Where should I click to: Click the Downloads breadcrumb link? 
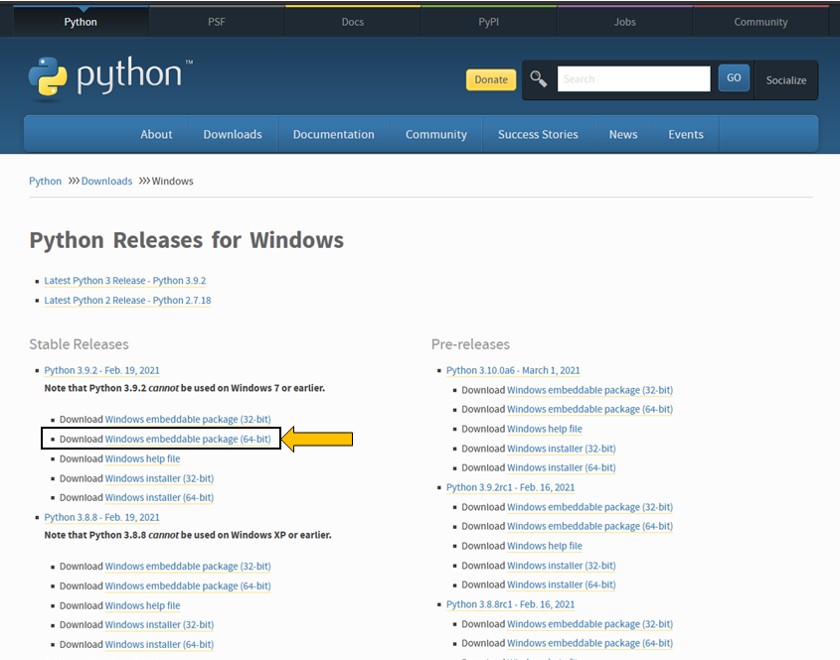[x=107, y=181]
